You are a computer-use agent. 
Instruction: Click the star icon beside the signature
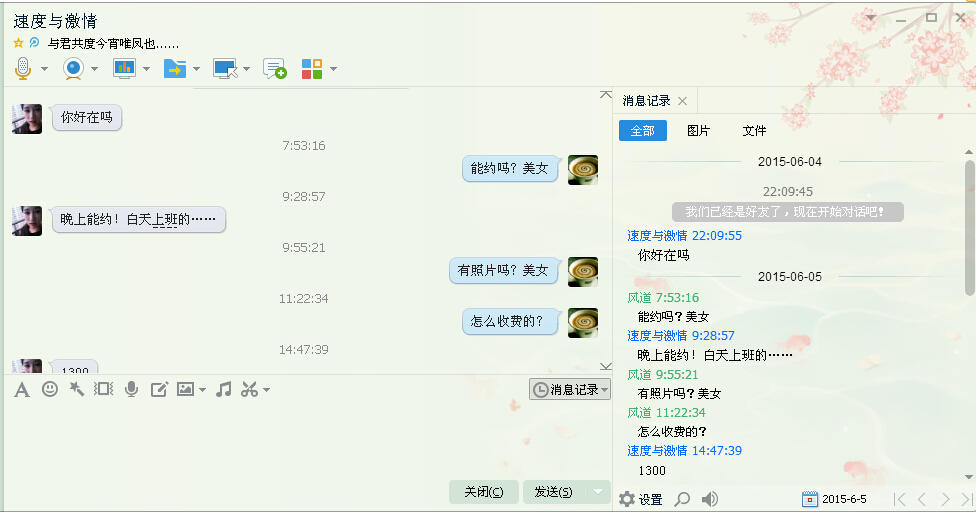[18, 43]
